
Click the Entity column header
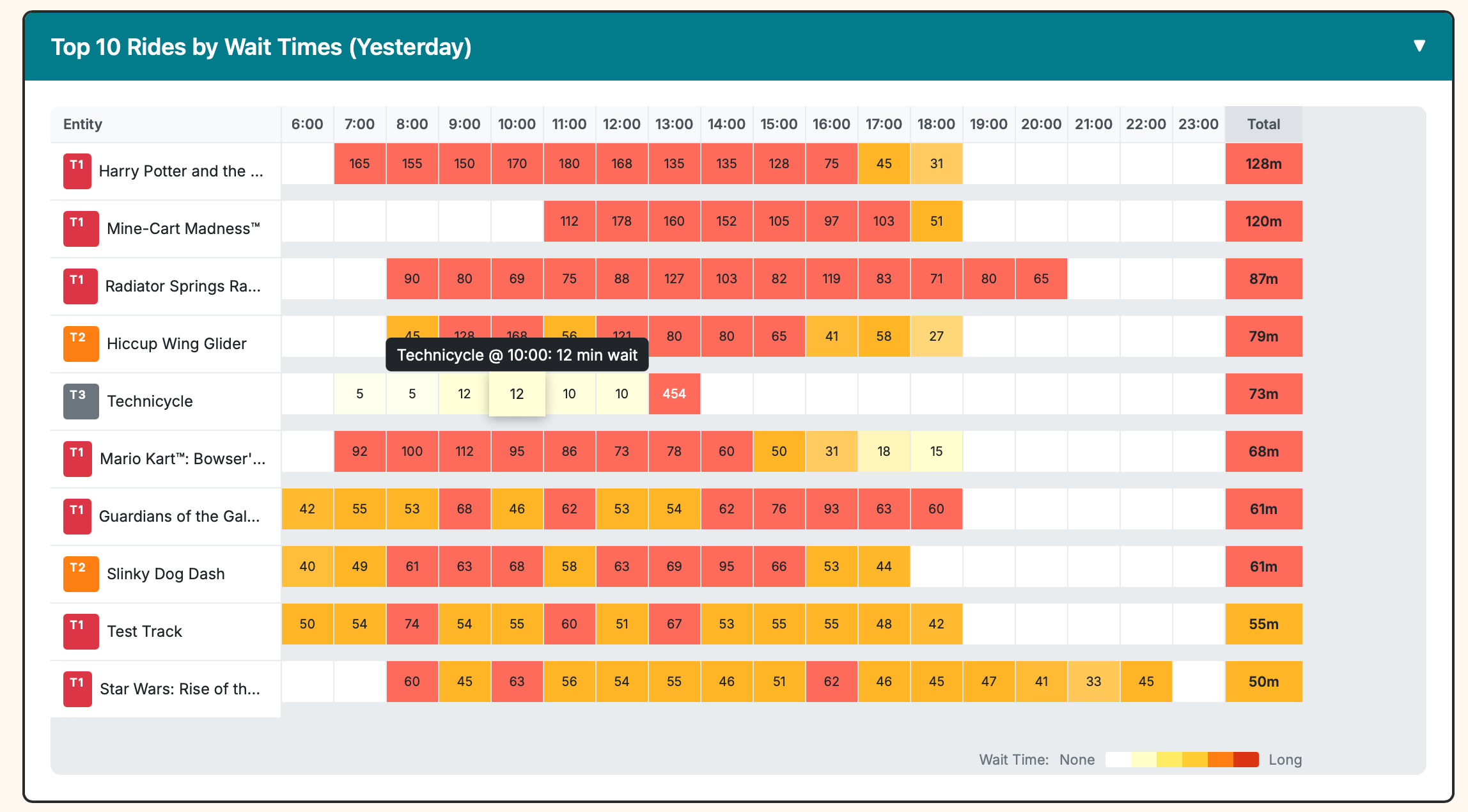(83, 123)
